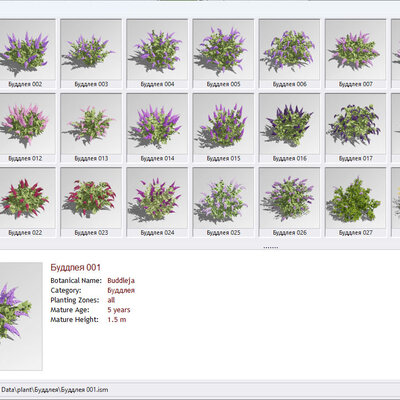The width and height of the screenshot is (400, 400).
Task: Choose the Буддлея 013 plant thumbnail
Action: pos(91,128)
